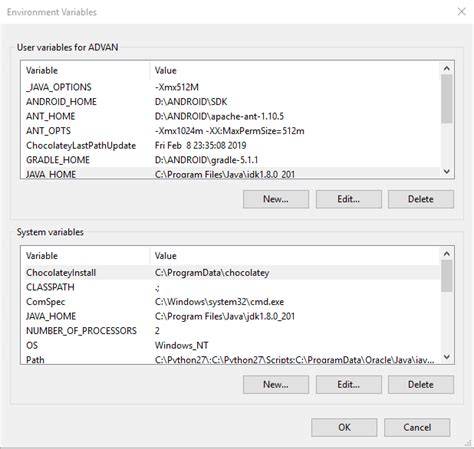Select the ANT_OPTS user variable row
This screenshot has height=449, width=474.
(x=231, y=131)
